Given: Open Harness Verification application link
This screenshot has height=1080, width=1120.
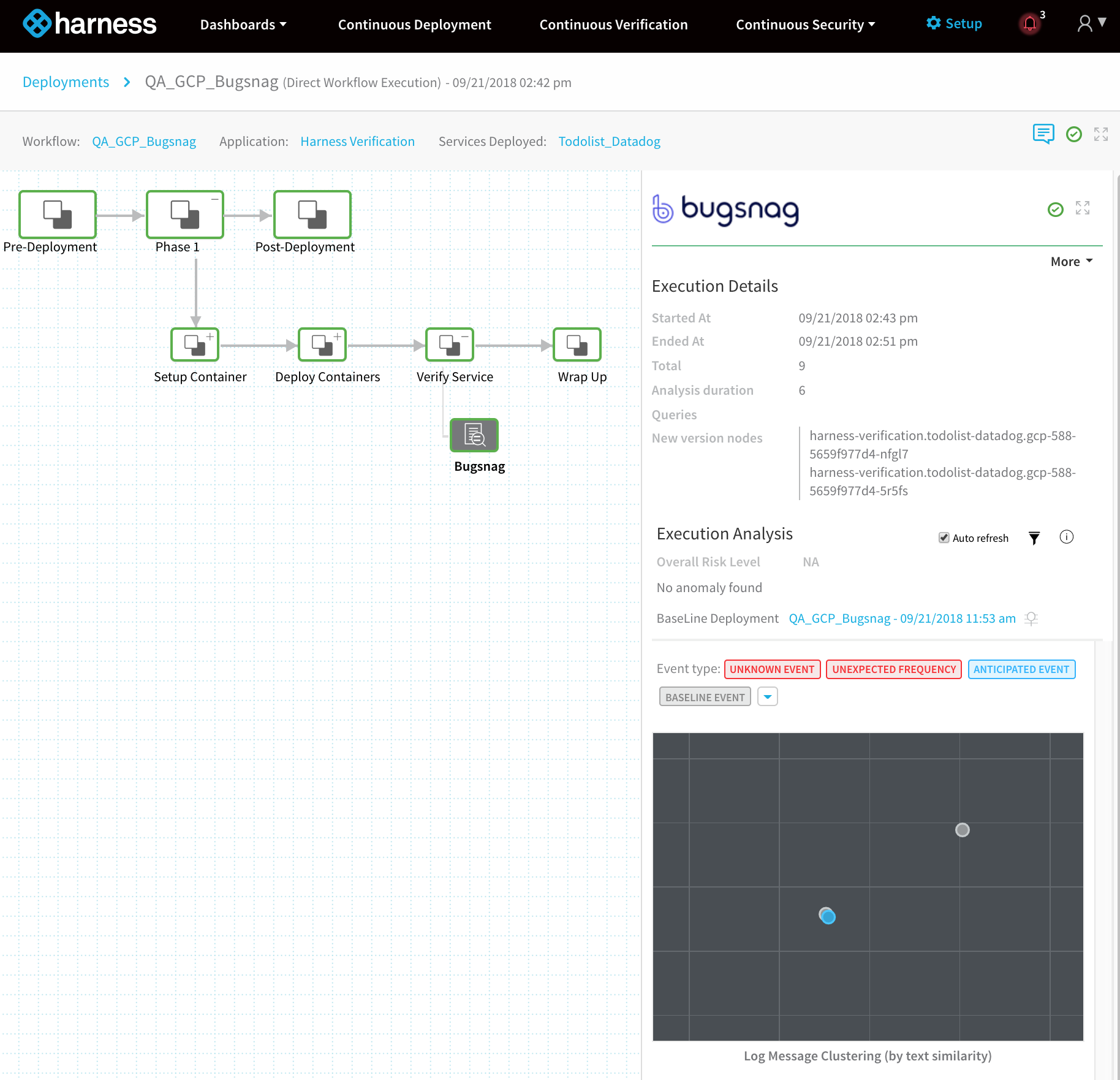Looking at the screenshot, I should (x=357, y=142).
